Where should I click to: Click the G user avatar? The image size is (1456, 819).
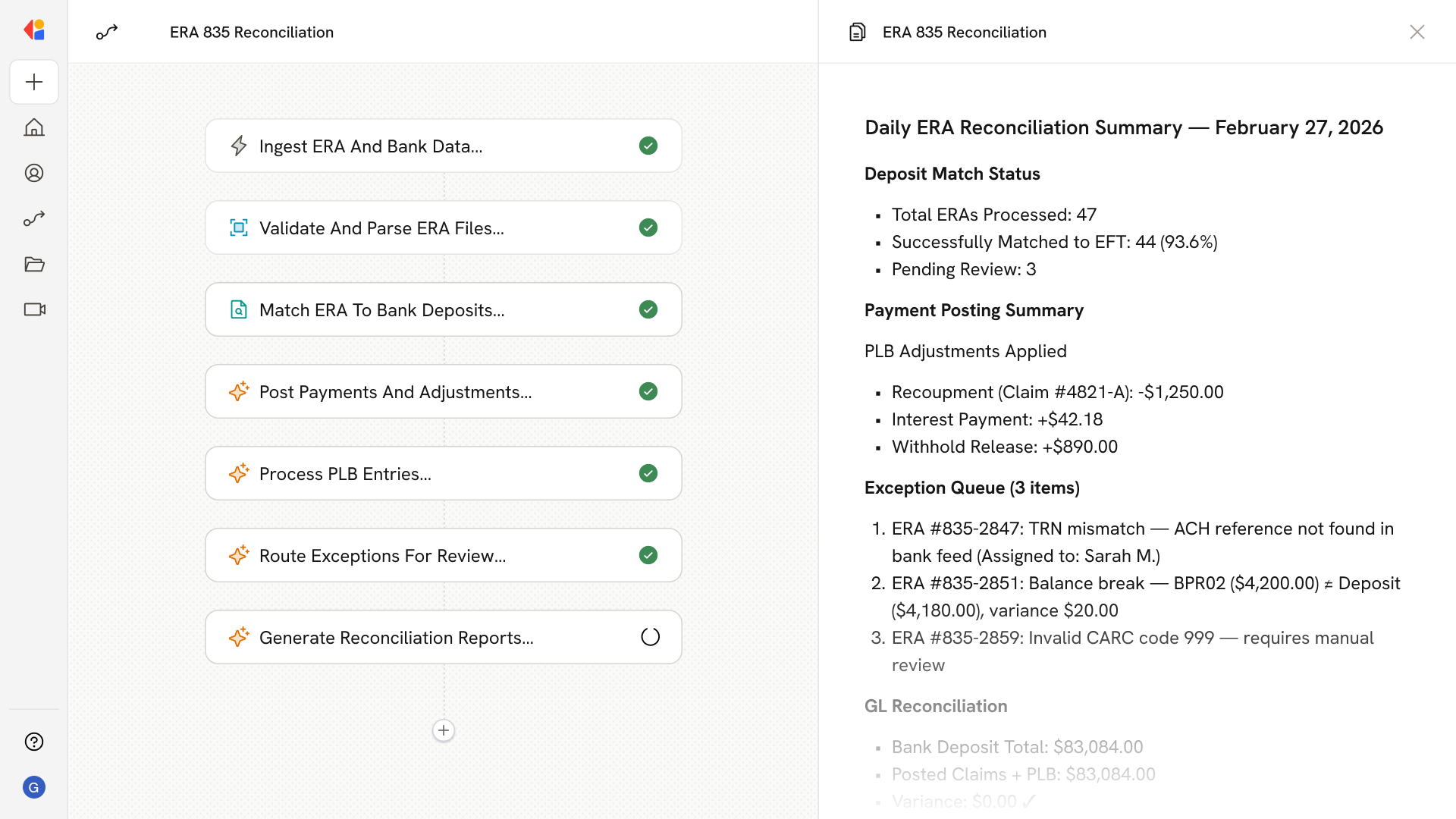(x=34, y=787)
